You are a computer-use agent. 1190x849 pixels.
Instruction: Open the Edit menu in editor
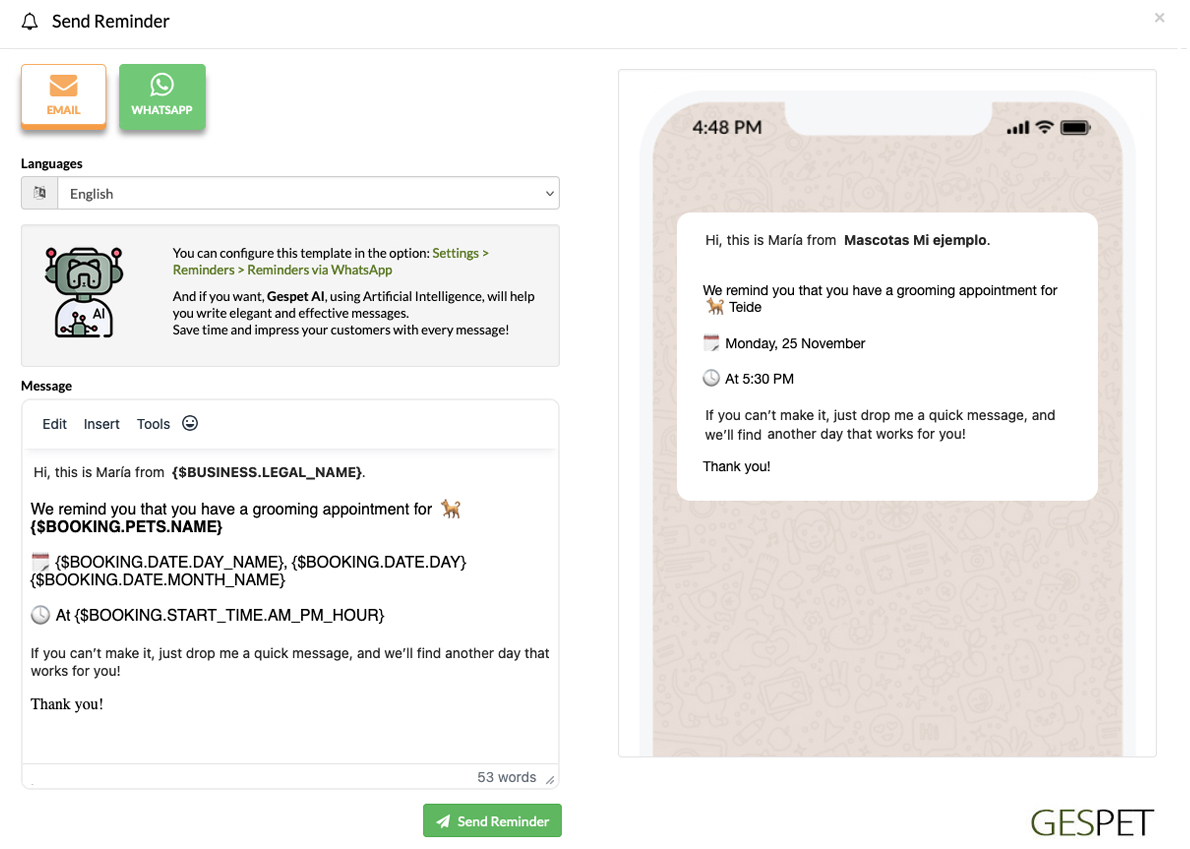click(x=55, y=424)
